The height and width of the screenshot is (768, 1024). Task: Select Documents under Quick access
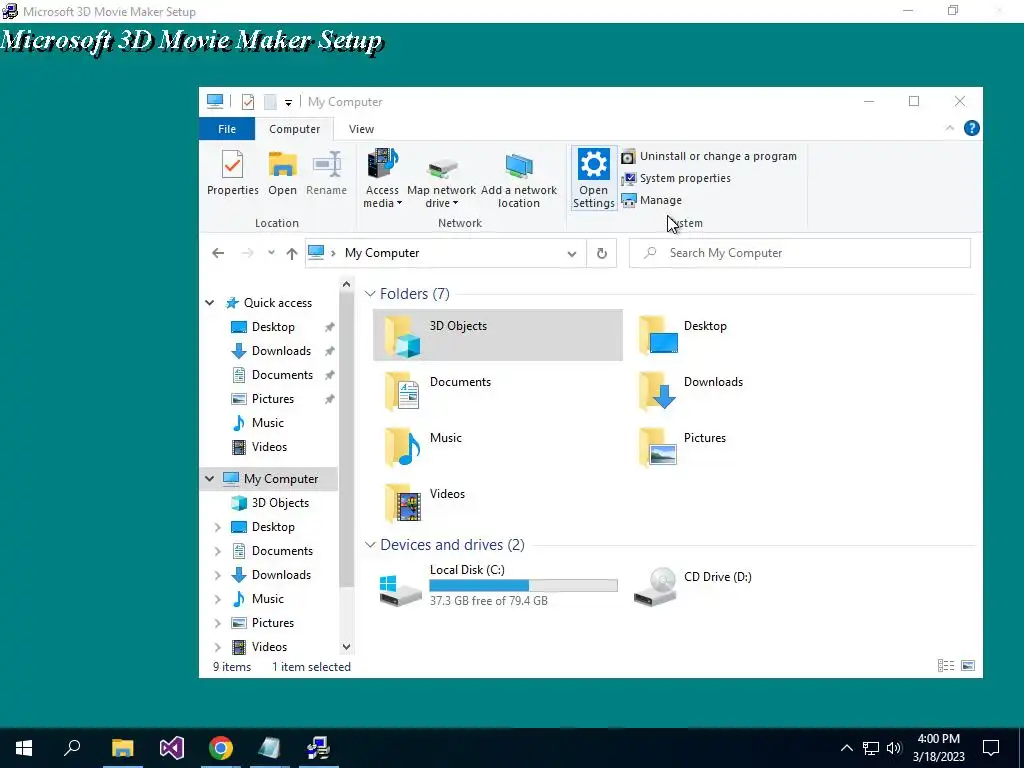[282, 375]
